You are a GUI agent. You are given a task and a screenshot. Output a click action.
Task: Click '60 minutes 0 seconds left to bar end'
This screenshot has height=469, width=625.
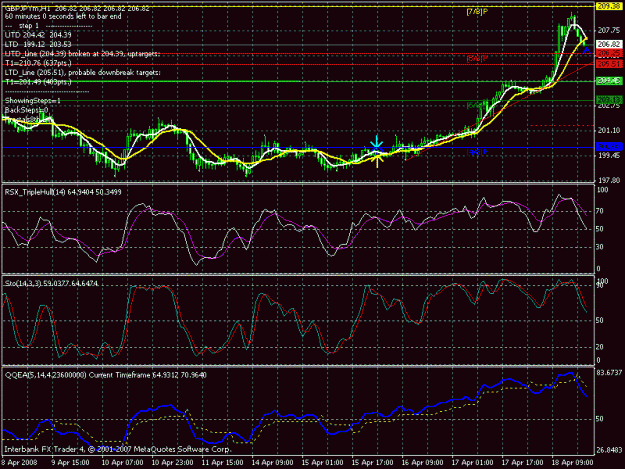[x=63, y=17]
